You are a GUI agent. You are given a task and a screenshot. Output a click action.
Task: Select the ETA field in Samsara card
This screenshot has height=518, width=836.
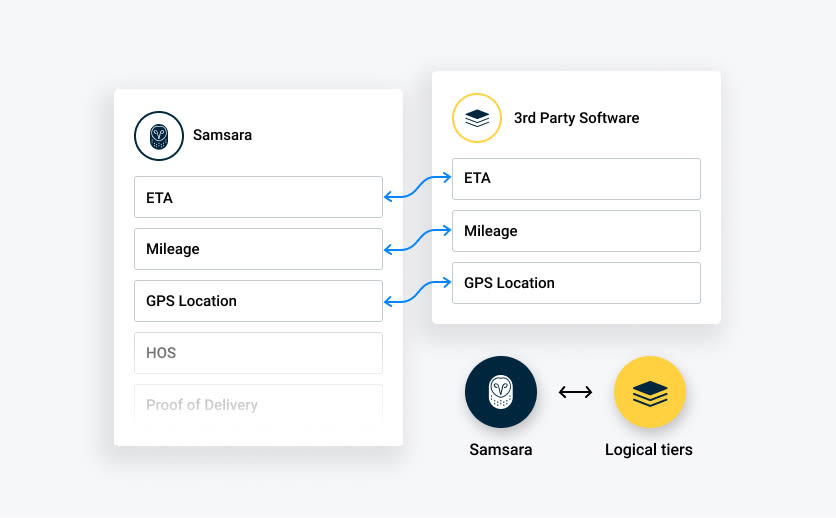[x=259, y=197]
